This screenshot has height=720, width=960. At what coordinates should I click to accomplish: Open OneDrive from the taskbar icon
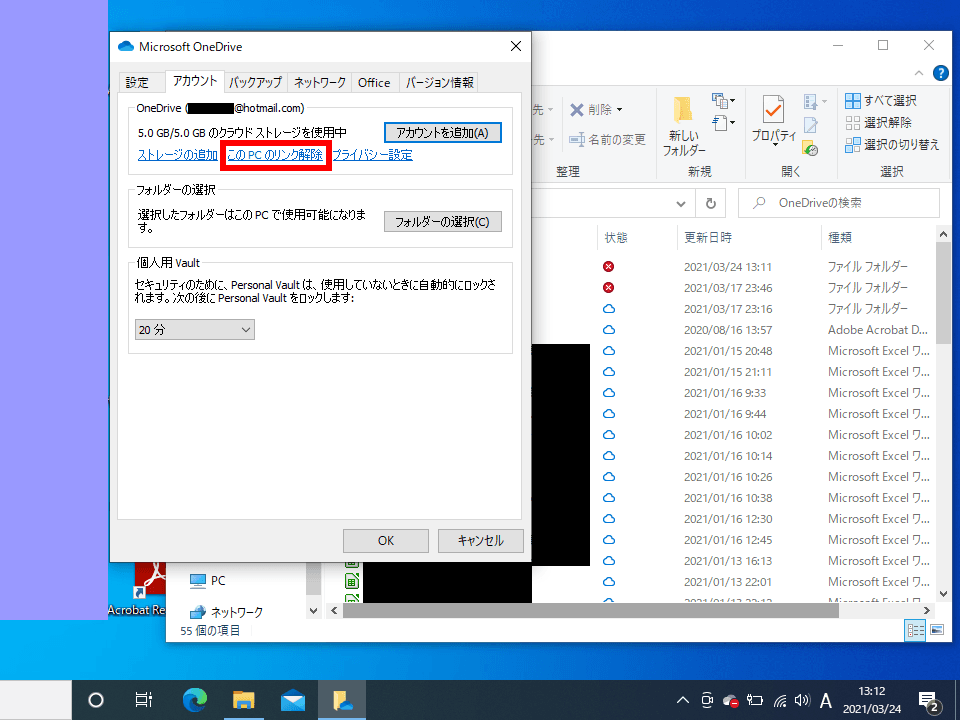(x=342, y=699)
